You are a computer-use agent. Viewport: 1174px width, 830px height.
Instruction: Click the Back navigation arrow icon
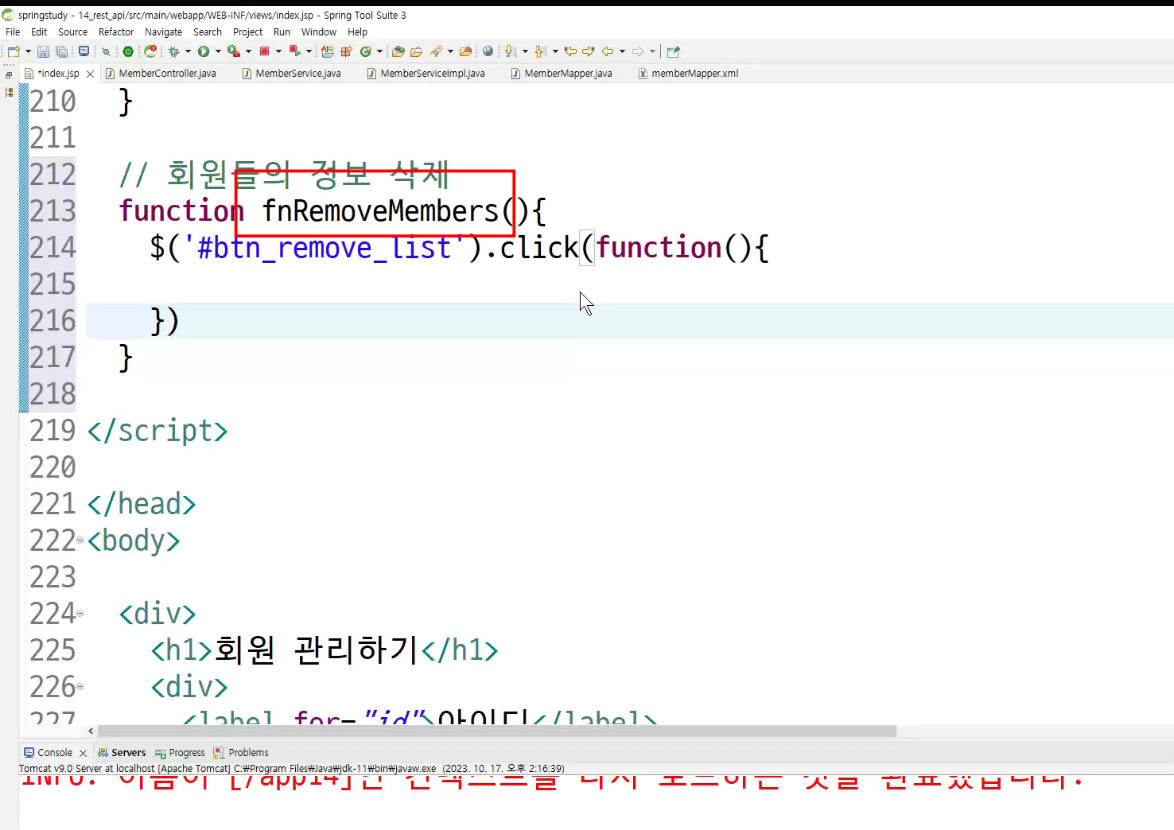pyautogui.click(x=607, y=52)
